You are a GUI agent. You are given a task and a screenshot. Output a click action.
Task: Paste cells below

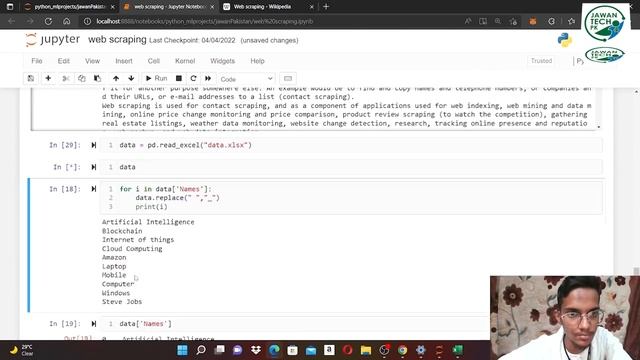click(x=97, y=78)
